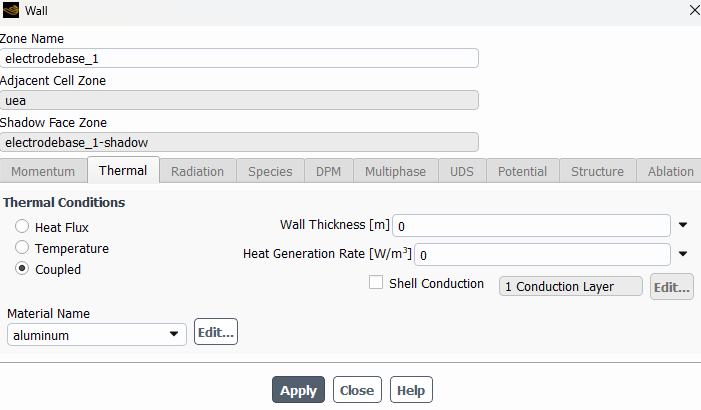Select the Temperature thermal condition

click(x=22, y=248)
